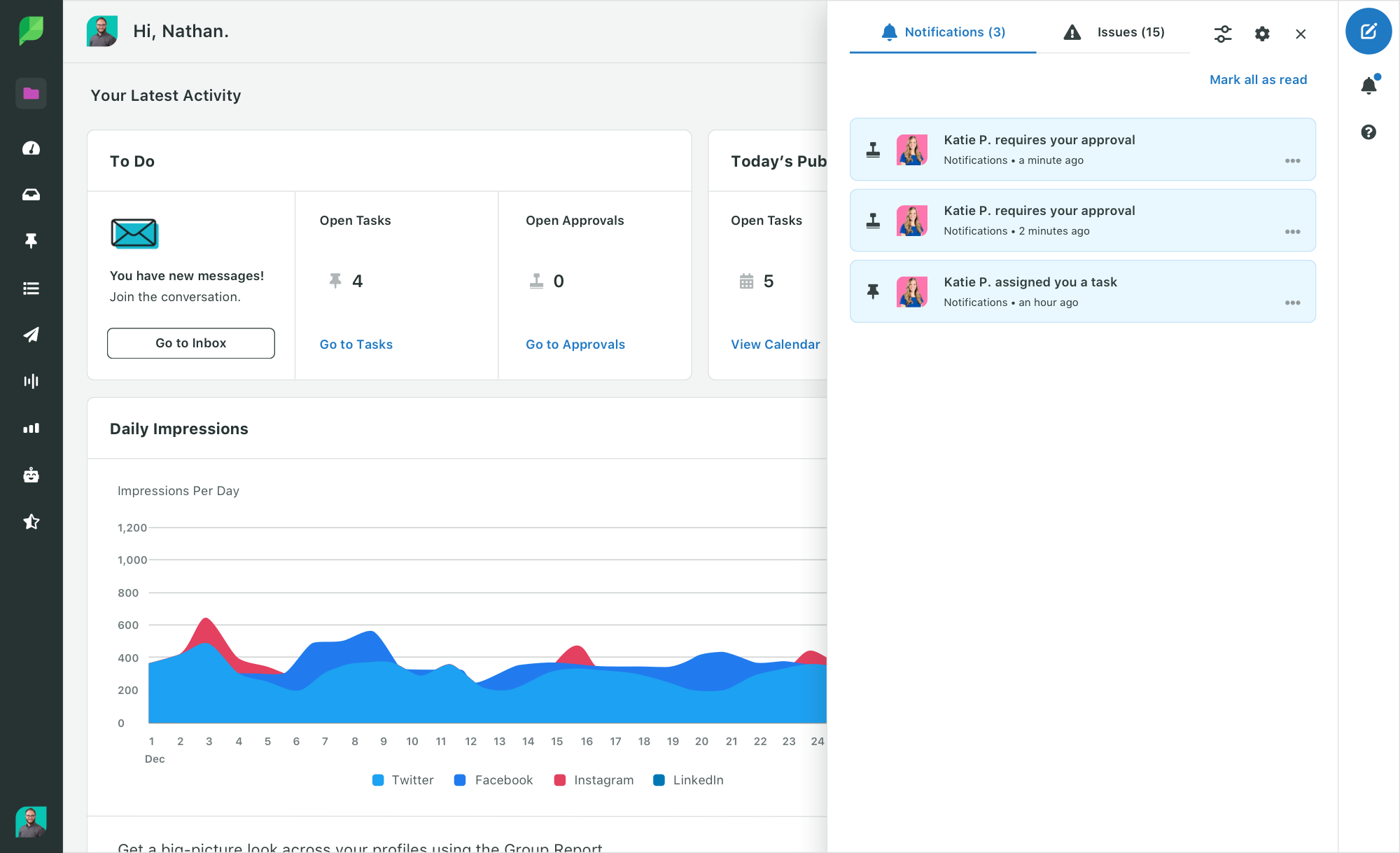Open notification filter sliders icon

[x=1222, y=34]
